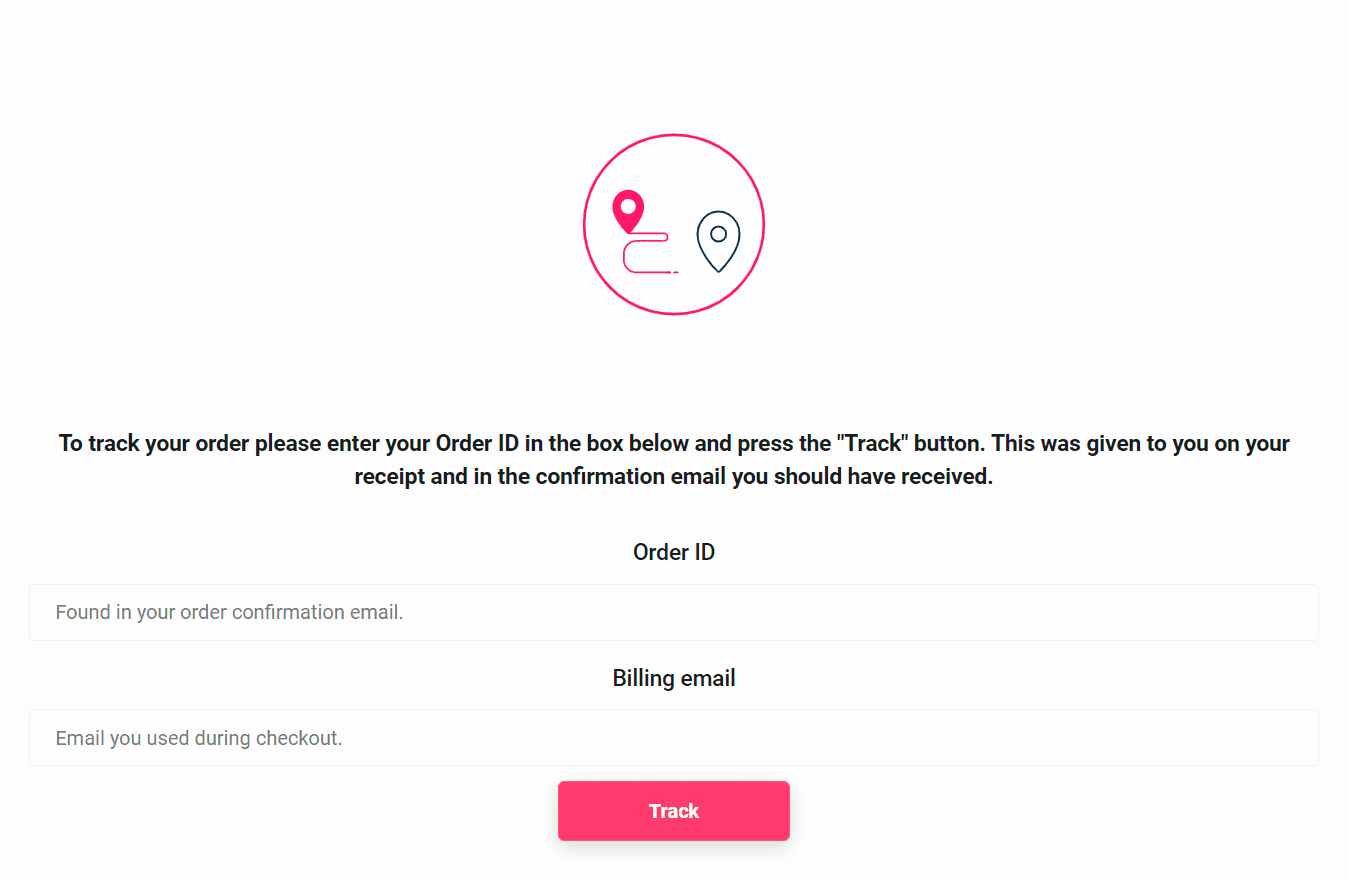Click the Track button label text
Viewport: 1348px width, 882px height.
click(673, 811)
